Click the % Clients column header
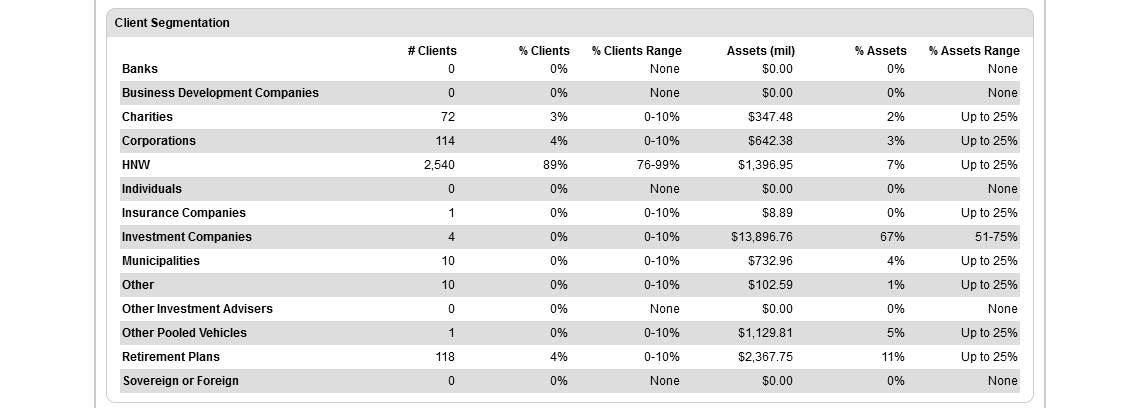 pyautogui.click(x=543, y=51)
